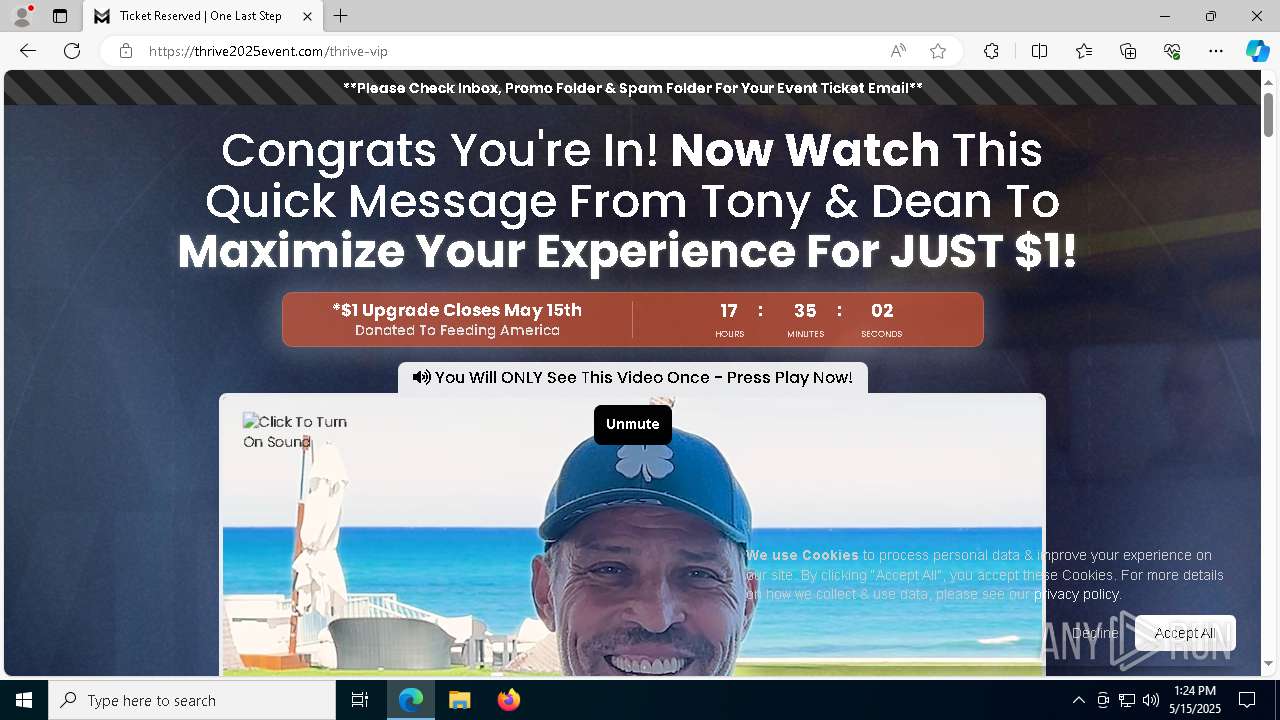Screen dimensions: 1280x720
Task: Minimize the browser window
Action: coord(1165,16)
